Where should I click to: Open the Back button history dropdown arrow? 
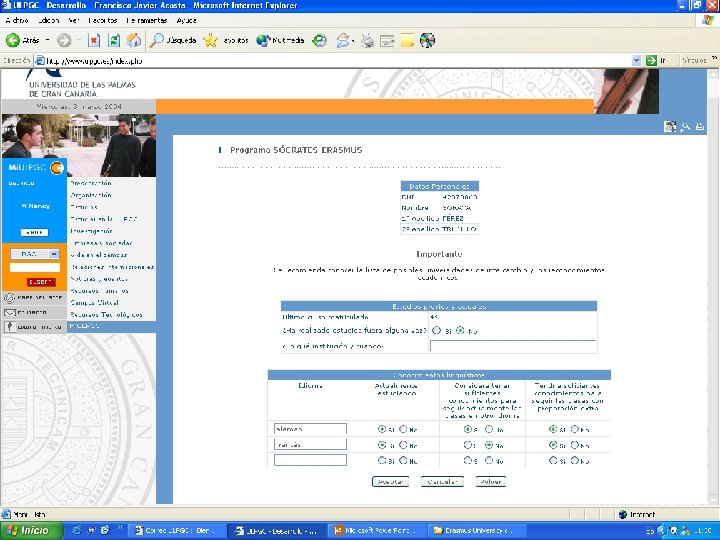tap(47, 40)
